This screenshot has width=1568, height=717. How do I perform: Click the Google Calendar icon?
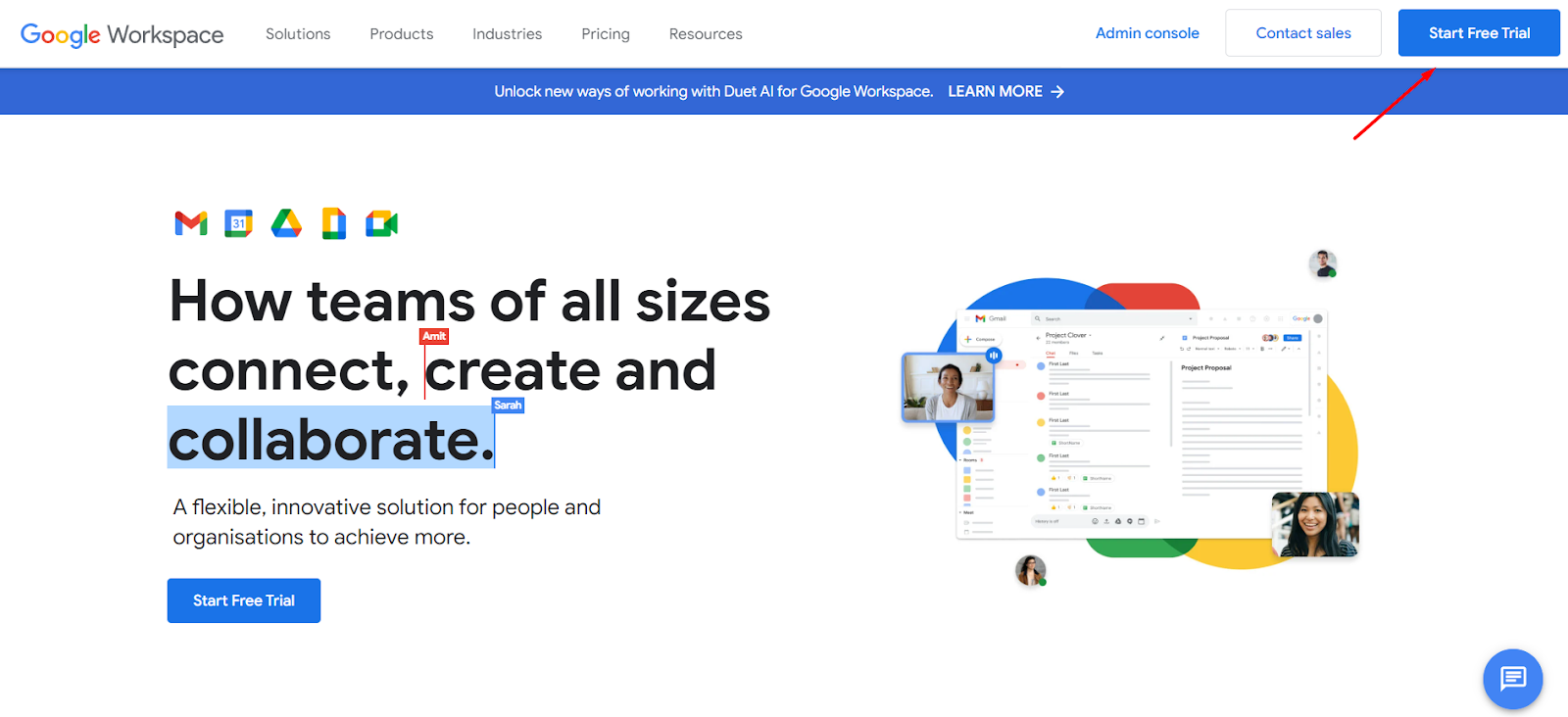point(238,224)
